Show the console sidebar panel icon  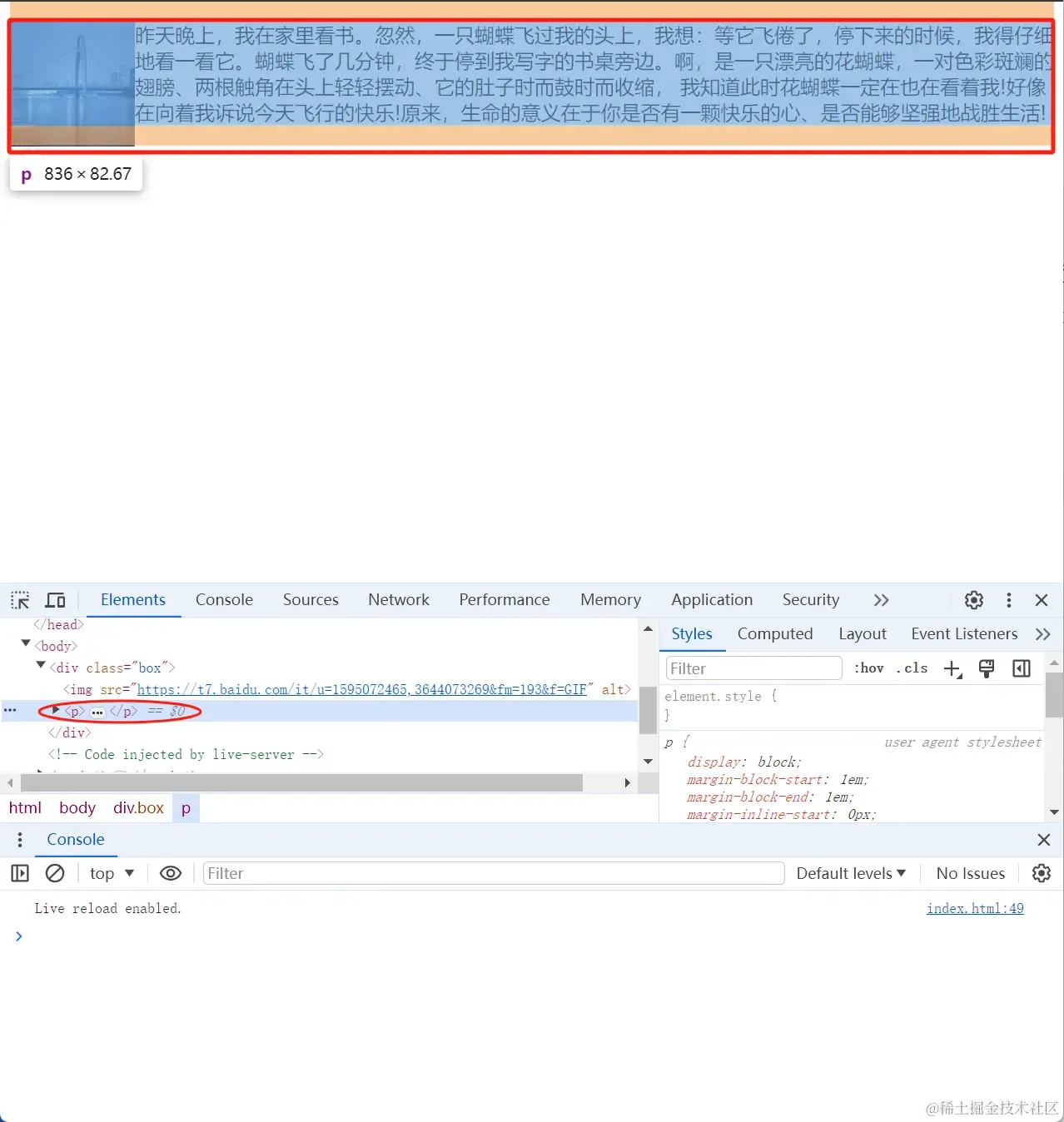[x=20, y=873]
